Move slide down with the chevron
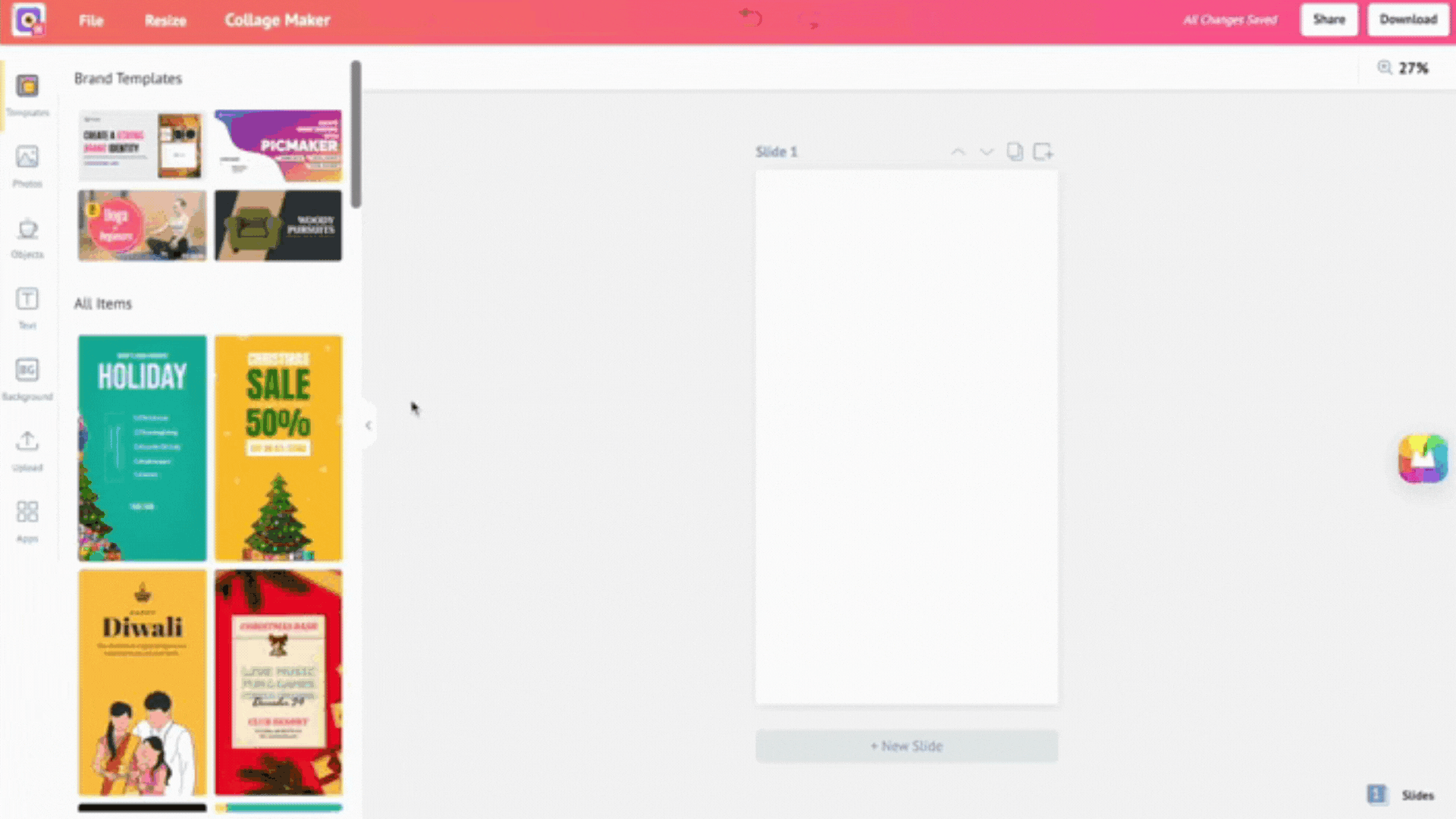This screenshot has width=1456, height=819. [987, 152]
